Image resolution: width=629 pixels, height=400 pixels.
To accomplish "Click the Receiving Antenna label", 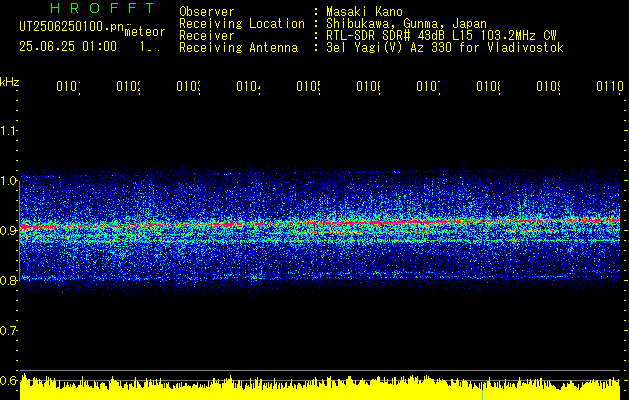I will [238, 48].
